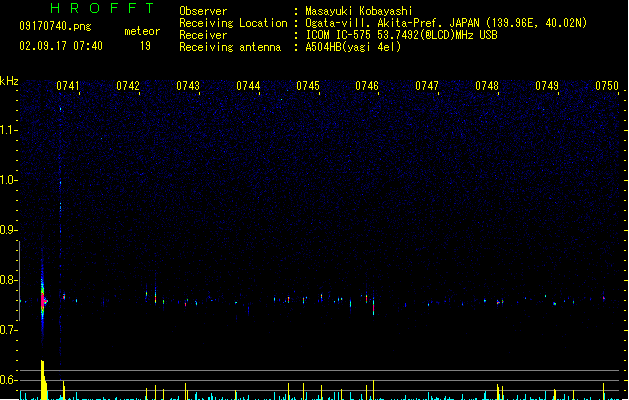Click the 1.1 frequency axis label

(x=8, y=130)
